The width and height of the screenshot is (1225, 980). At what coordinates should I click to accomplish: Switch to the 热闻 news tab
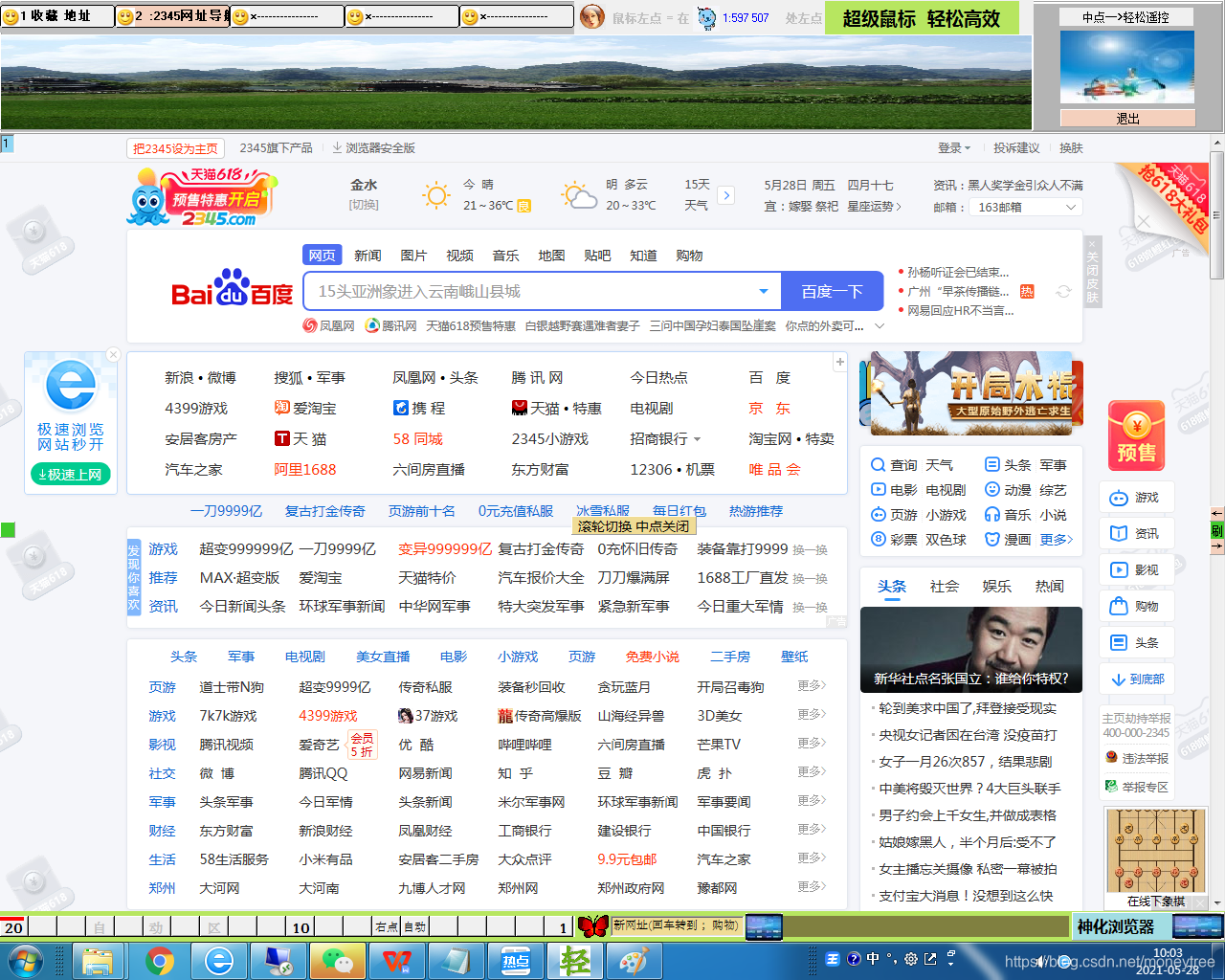point(1049,587)
